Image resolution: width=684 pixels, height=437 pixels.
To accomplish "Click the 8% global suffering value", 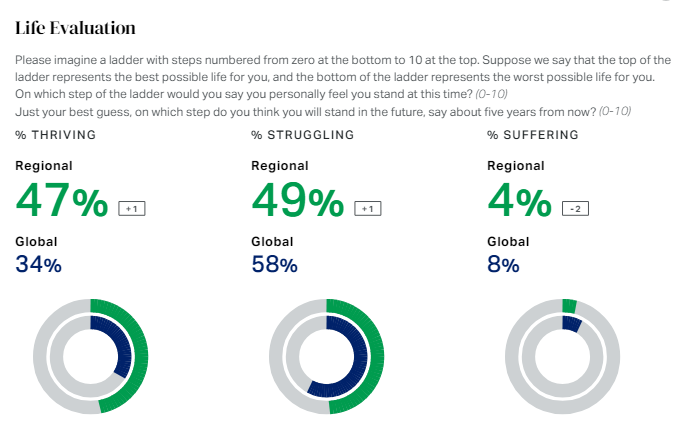I will 503,264.
